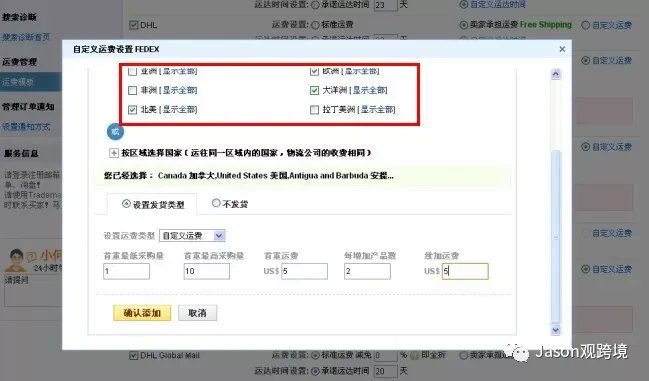Click the 每增加产品数 input field
The width and height of the screenshot is (649, 381).
click(x=367, y=271)
